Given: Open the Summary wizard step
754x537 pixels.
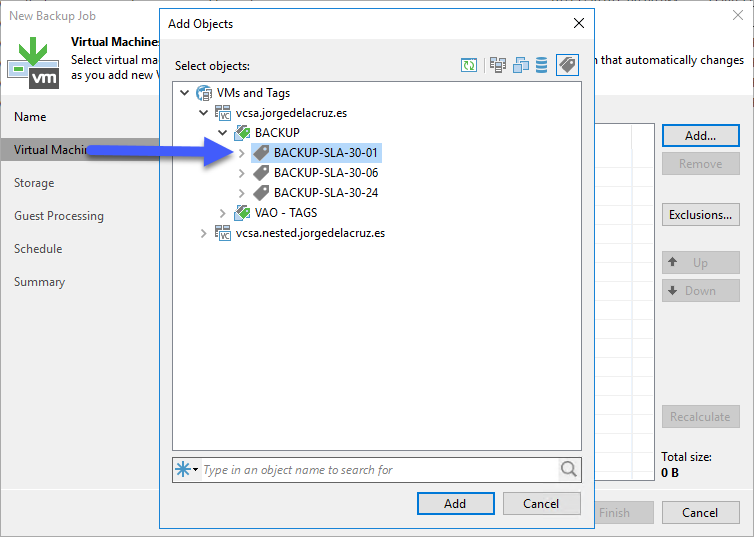Looking at the screenshot, I should (39, 282).
